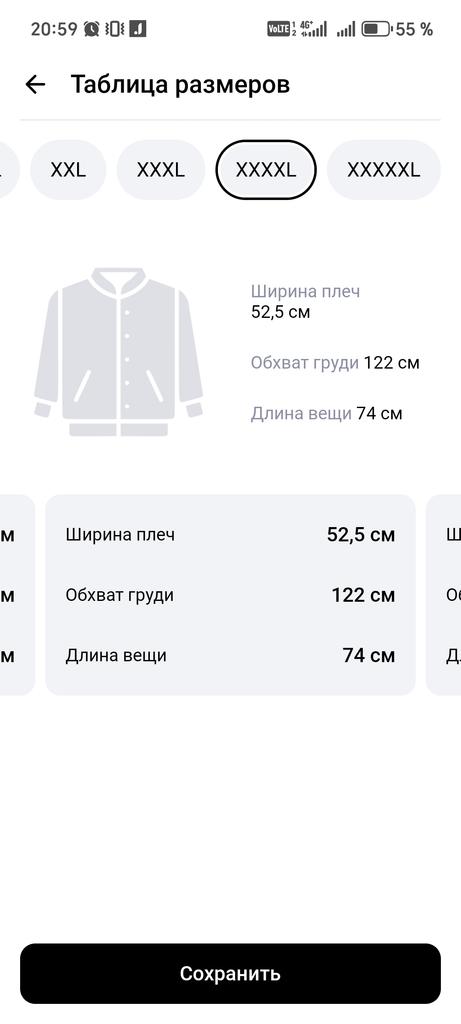The height and width of the screenshot is (1024, 461).
Task: Select the XXL size chip
Action: click(x=68, y=170)
